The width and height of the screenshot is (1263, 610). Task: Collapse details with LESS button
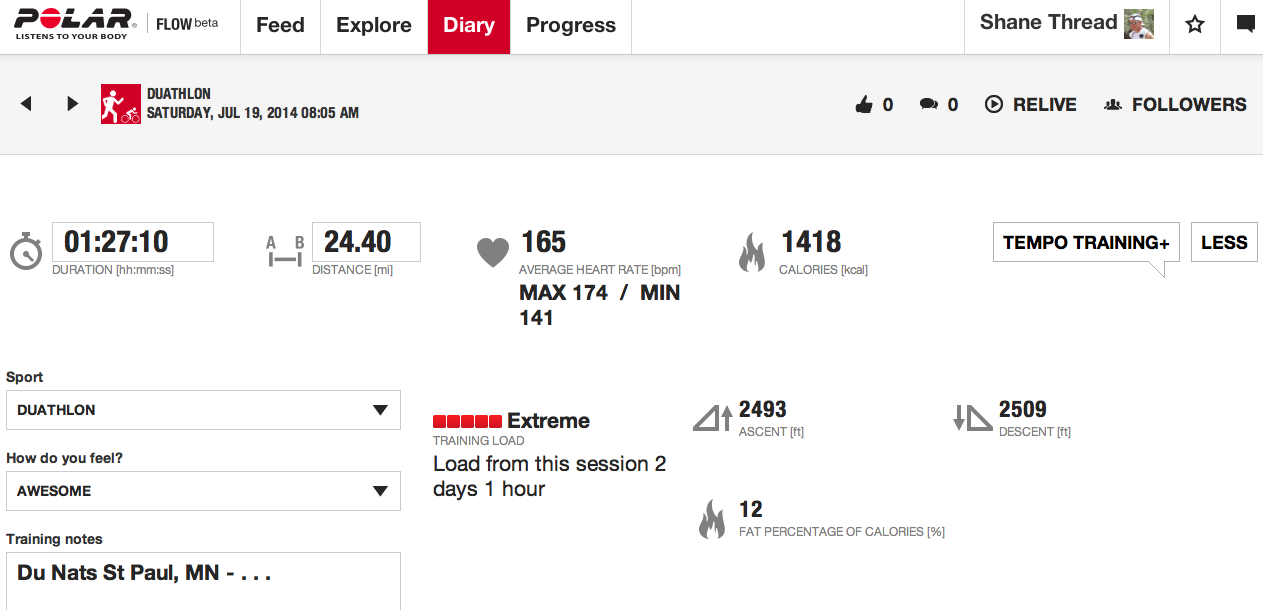tap(1224, 242)
